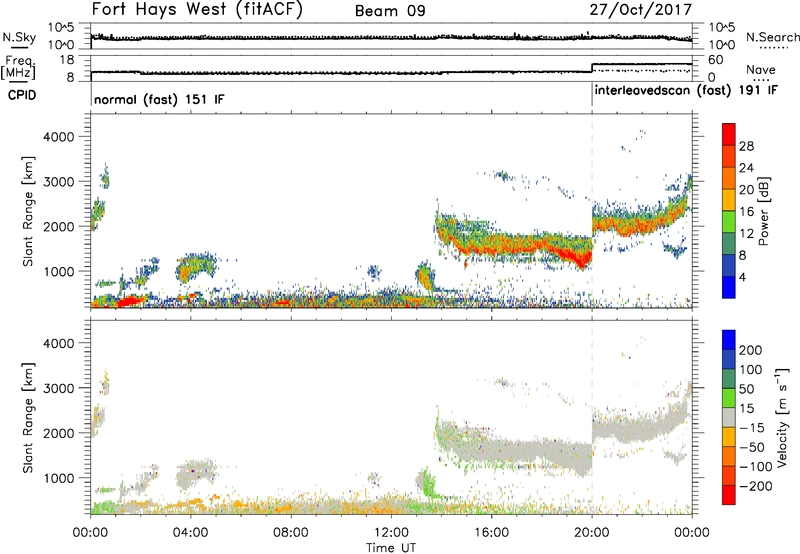Click the 'Time UT' axis label
This screenshot has height=554, width=800.
tap(391, 548)
